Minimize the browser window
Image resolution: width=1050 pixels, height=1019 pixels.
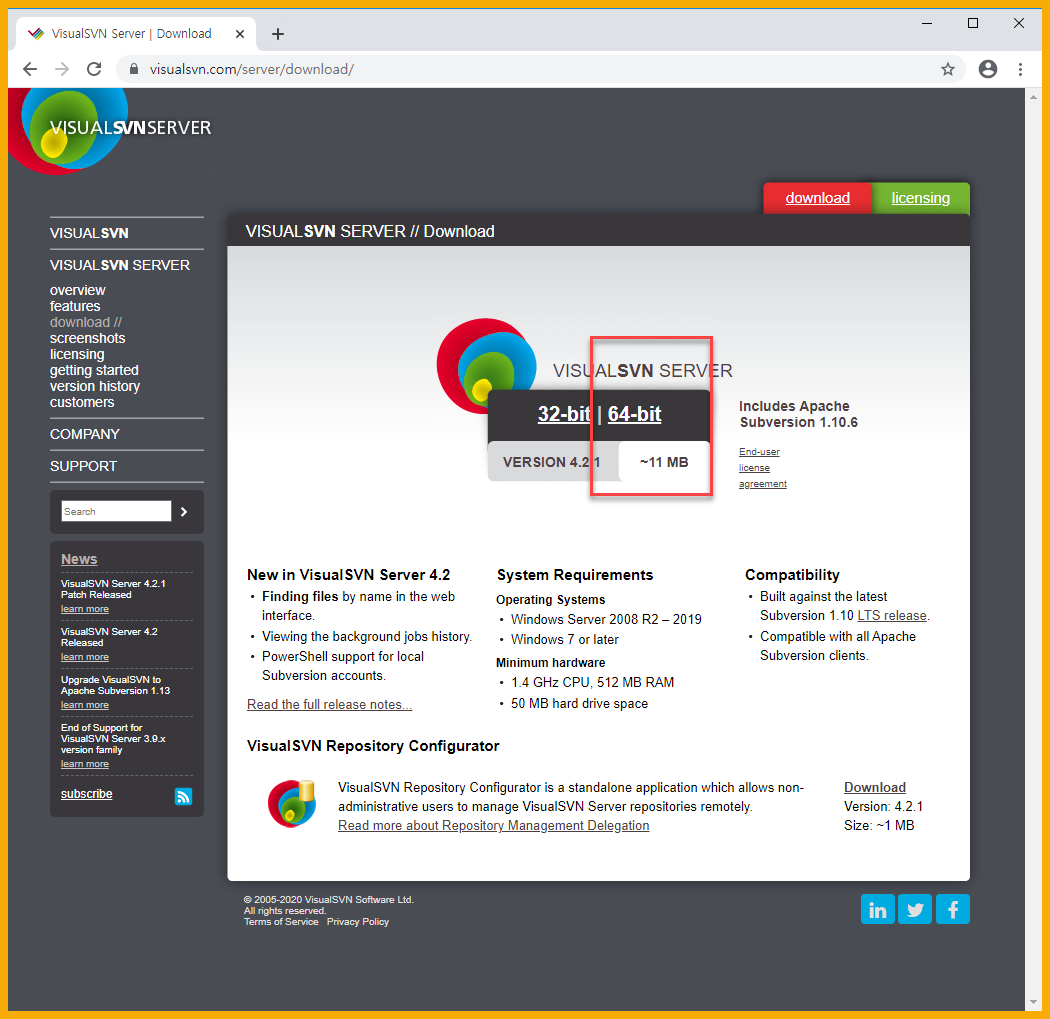tap(927, 23)
